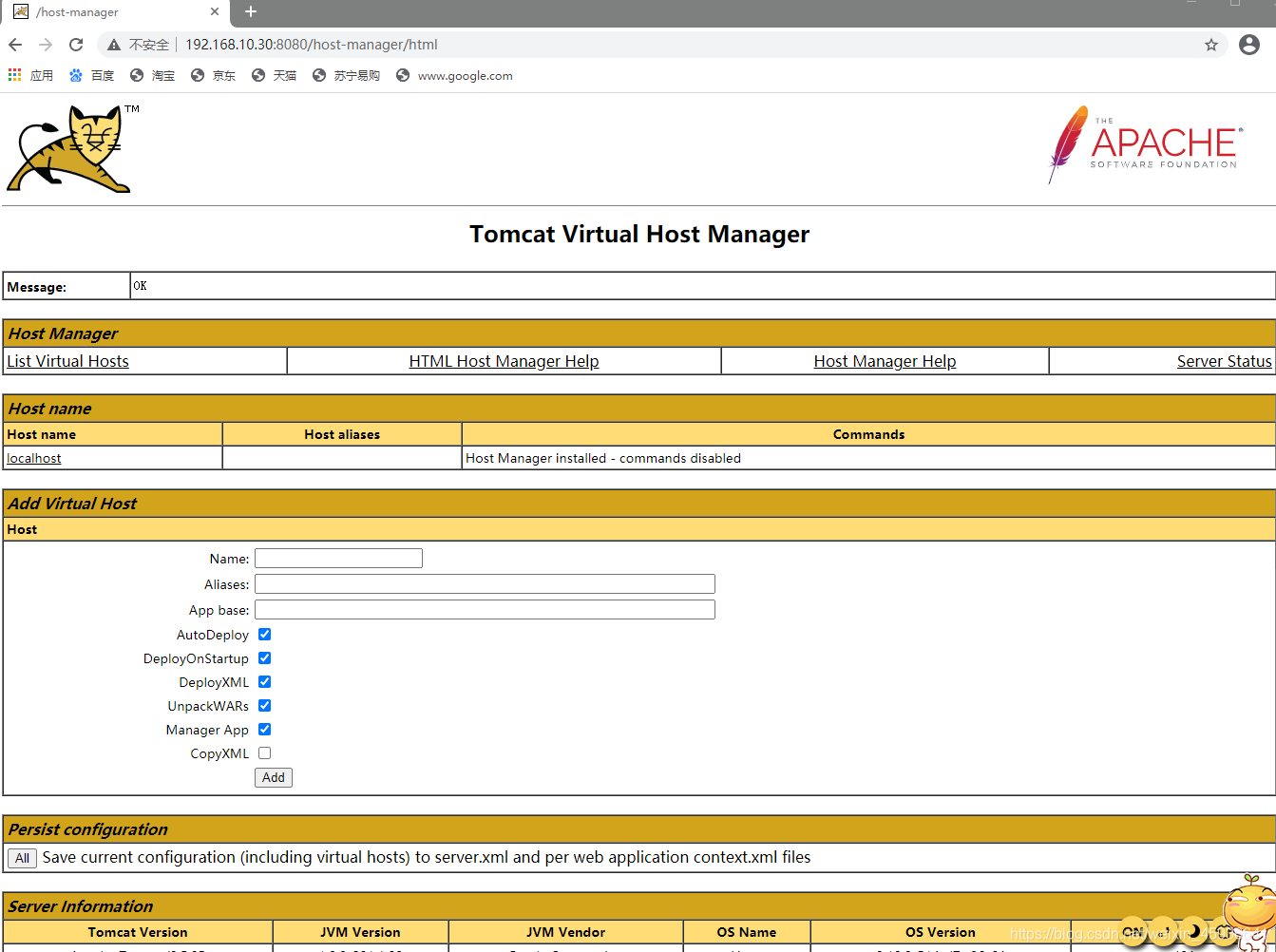Open the Chrome profile account icon
This screenshot has width=1276, height=952.
(1249, 45)
